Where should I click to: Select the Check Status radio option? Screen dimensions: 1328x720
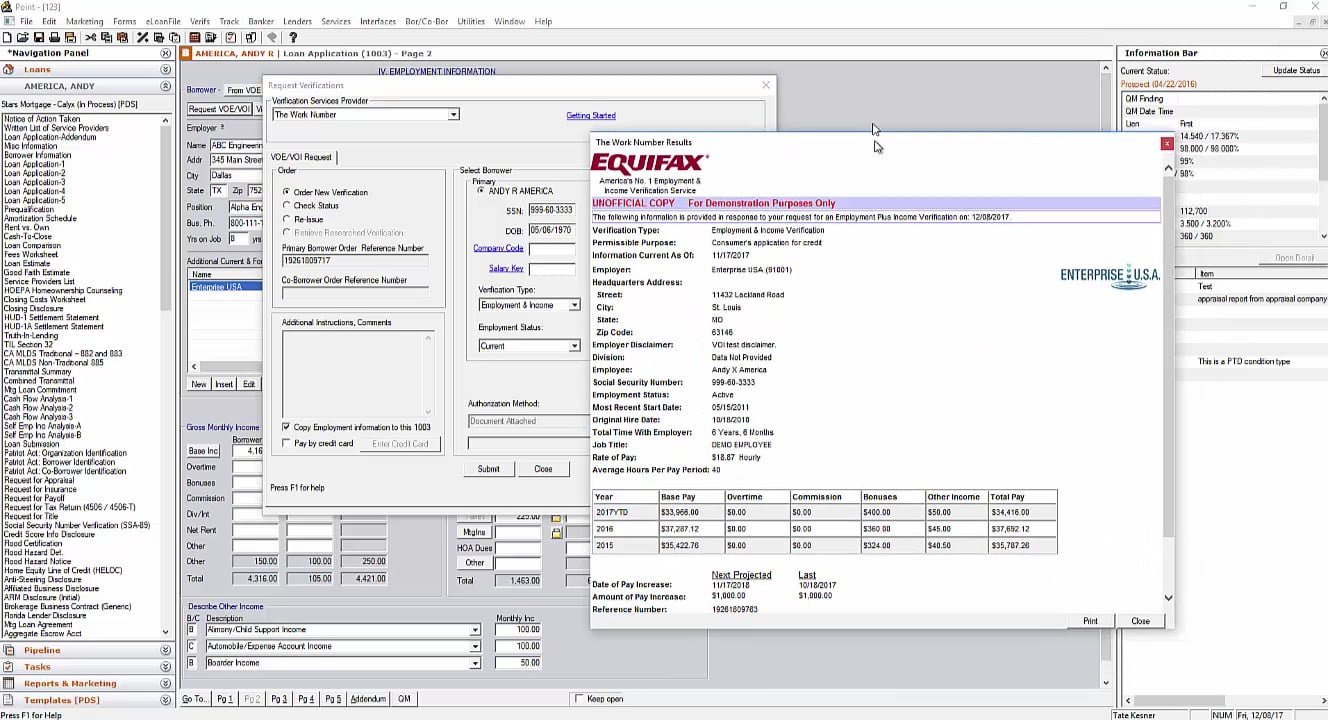point(287,206)
